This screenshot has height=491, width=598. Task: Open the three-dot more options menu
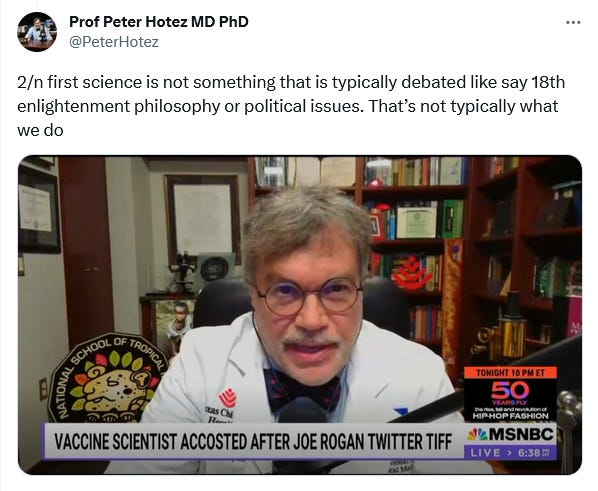point(573,23)
